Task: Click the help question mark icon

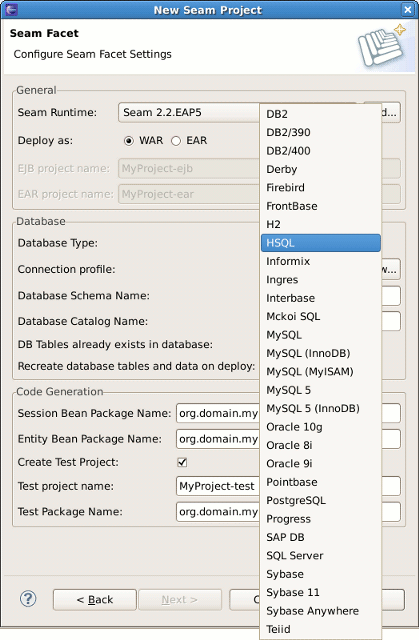Action: [28, 599]
